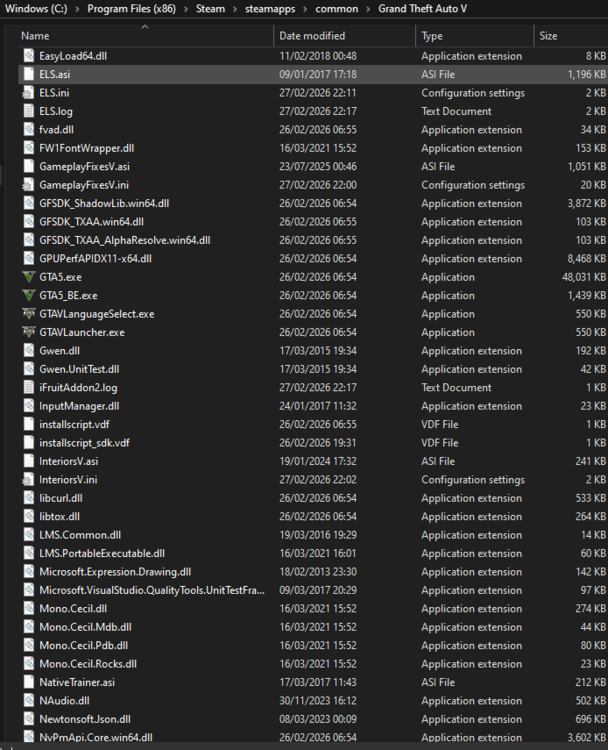Click the EasyLoad64.dll file icon
This screenshot has width=608, height=750.
(29, 56)
